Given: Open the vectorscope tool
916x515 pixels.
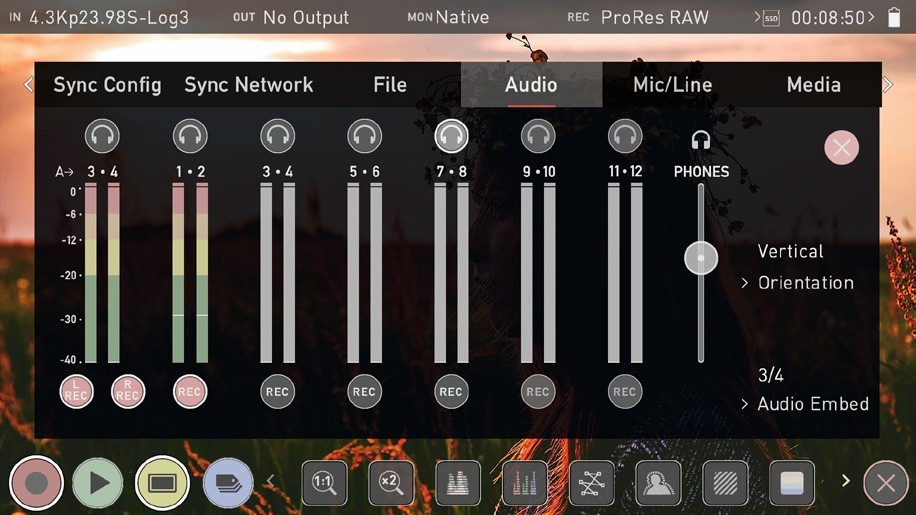Looking at the screenshot, I should [x=591, y=483].
